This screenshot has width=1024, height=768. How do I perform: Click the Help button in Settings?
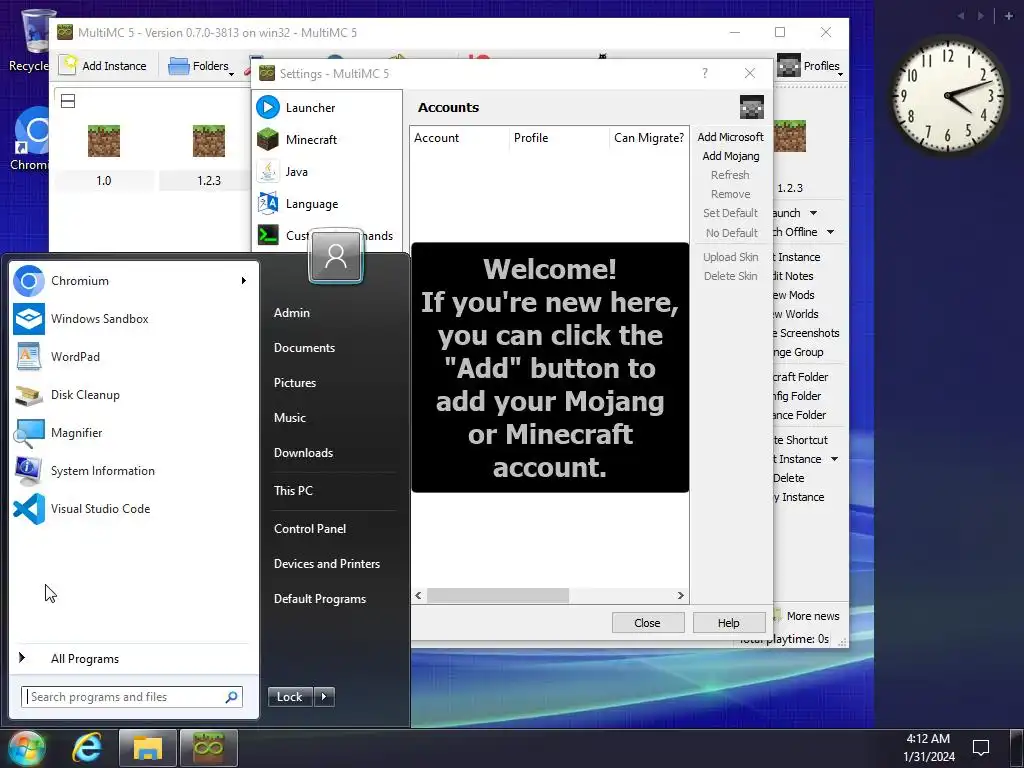[x=729, y=623]
